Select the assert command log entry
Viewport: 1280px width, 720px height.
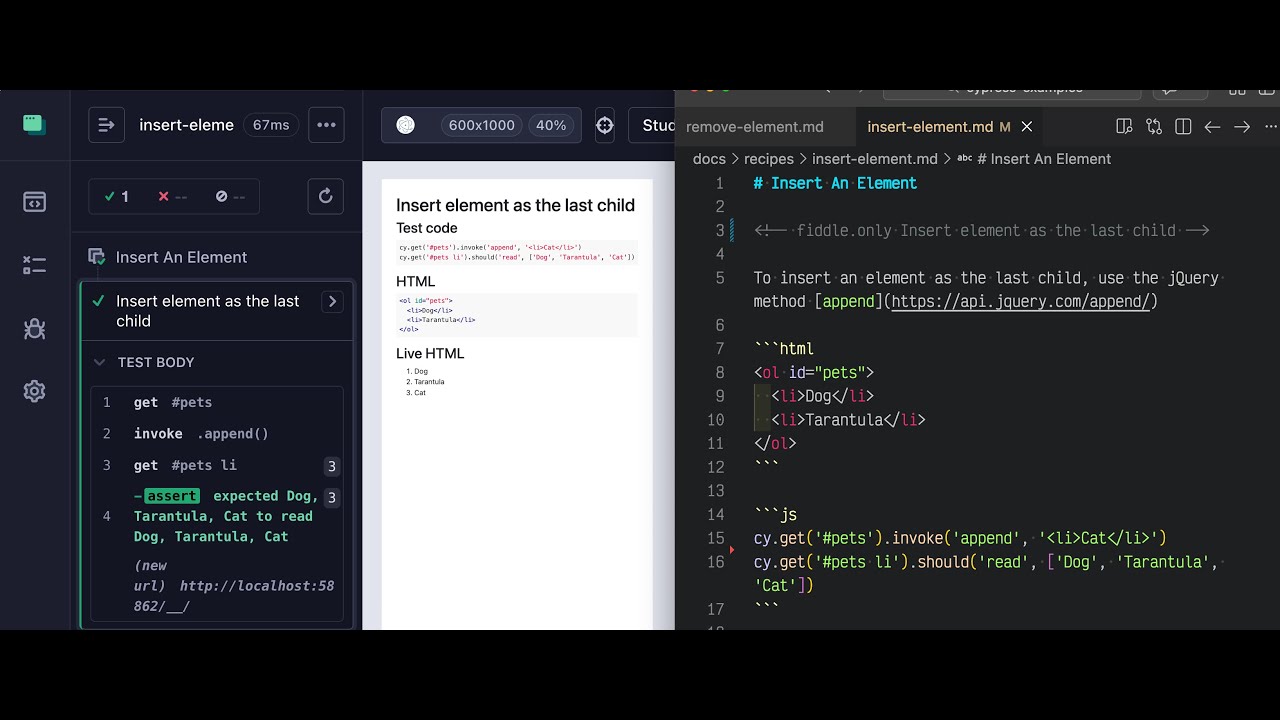(x=217, y=516)
